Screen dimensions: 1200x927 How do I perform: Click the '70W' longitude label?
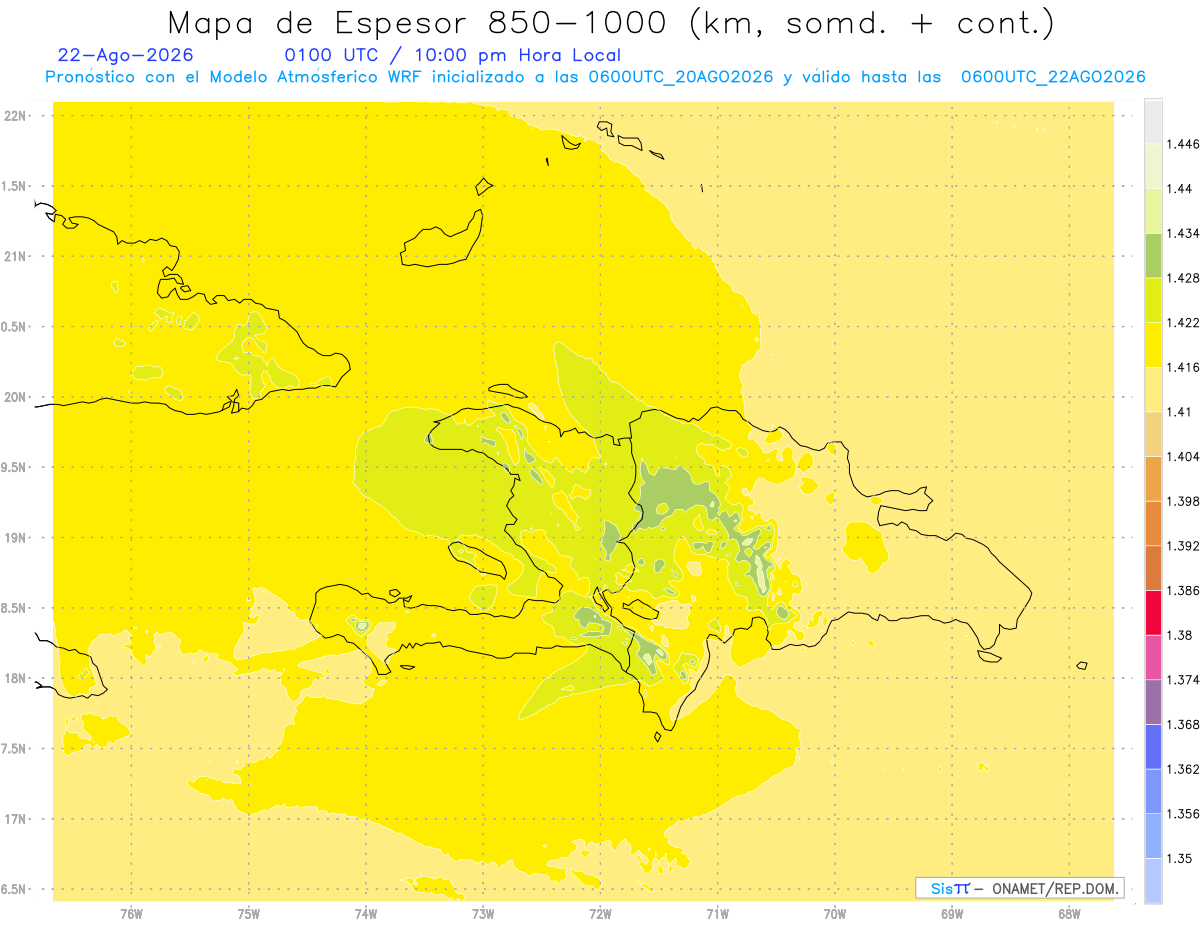835,913
